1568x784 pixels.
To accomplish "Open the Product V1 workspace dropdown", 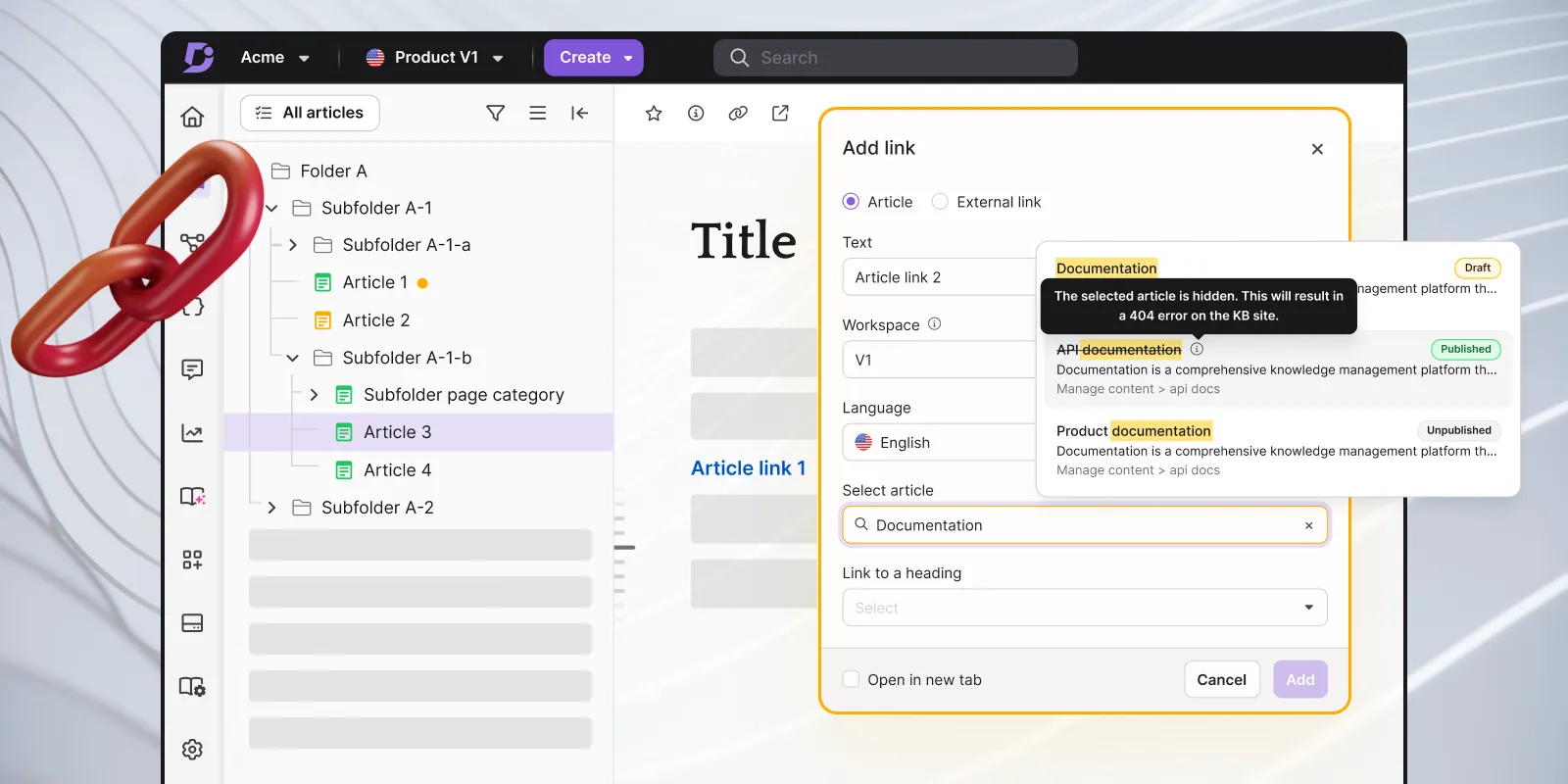I will click(435, 58).
